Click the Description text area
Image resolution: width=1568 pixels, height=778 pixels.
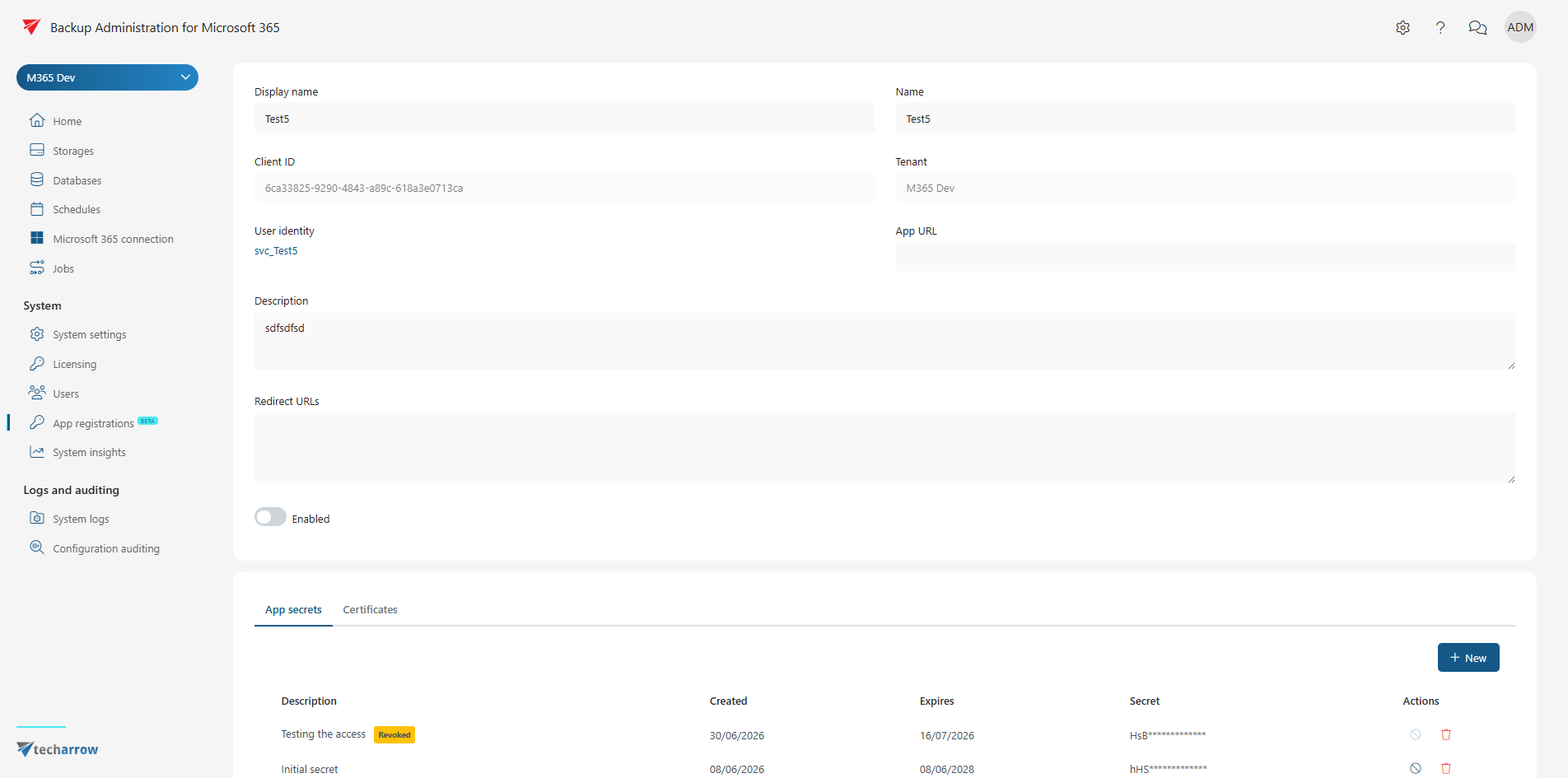tap(884, 341)
